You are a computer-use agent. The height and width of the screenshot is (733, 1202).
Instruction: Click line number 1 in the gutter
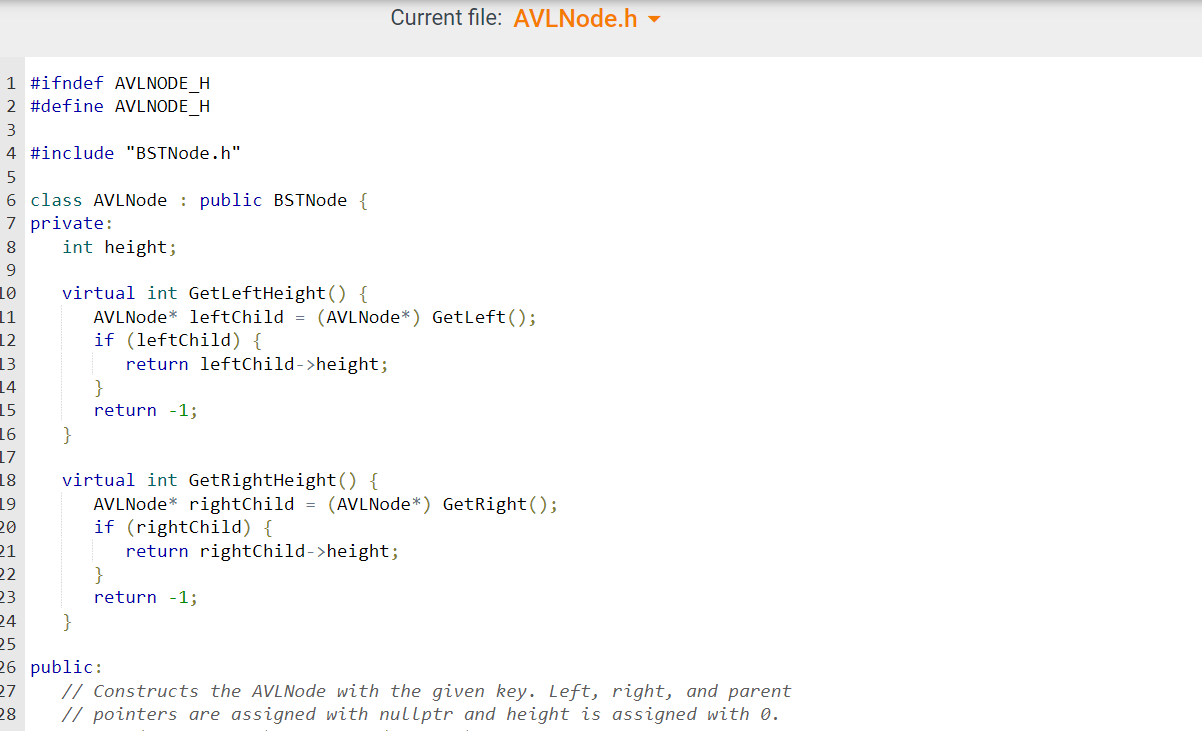pyautogui.click(x=10, y=82)
